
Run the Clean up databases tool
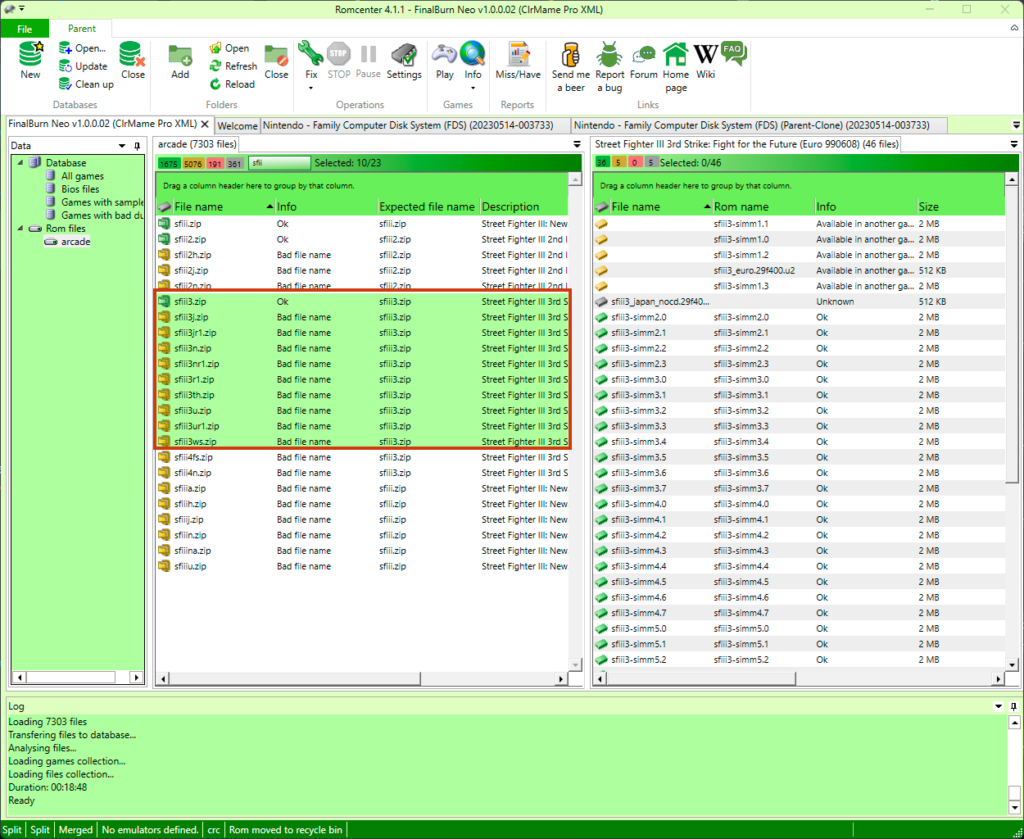point(86,84)
